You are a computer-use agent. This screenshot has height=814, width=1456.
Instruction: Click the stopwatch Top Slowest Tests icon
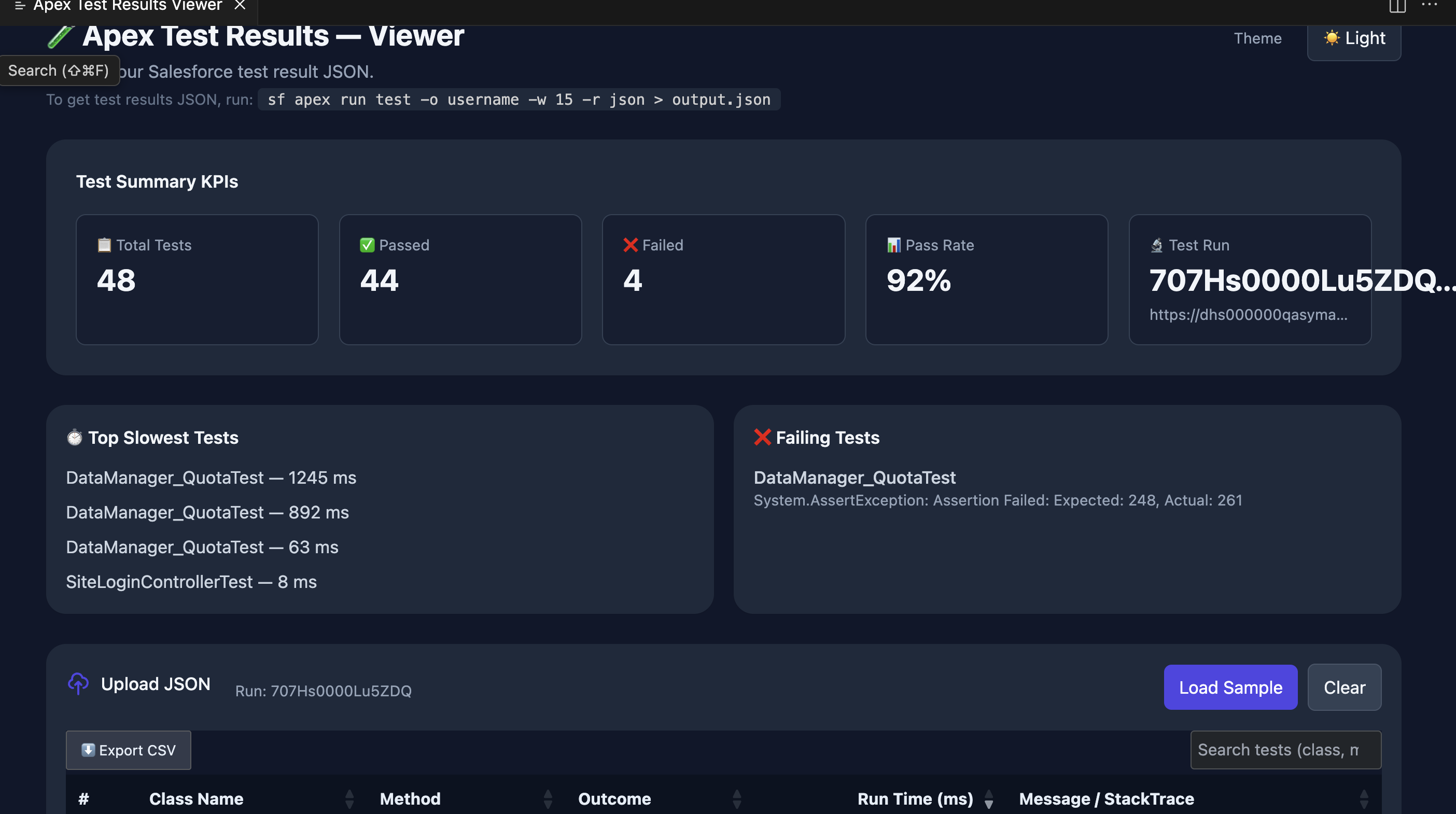click(x=75, y=437)
